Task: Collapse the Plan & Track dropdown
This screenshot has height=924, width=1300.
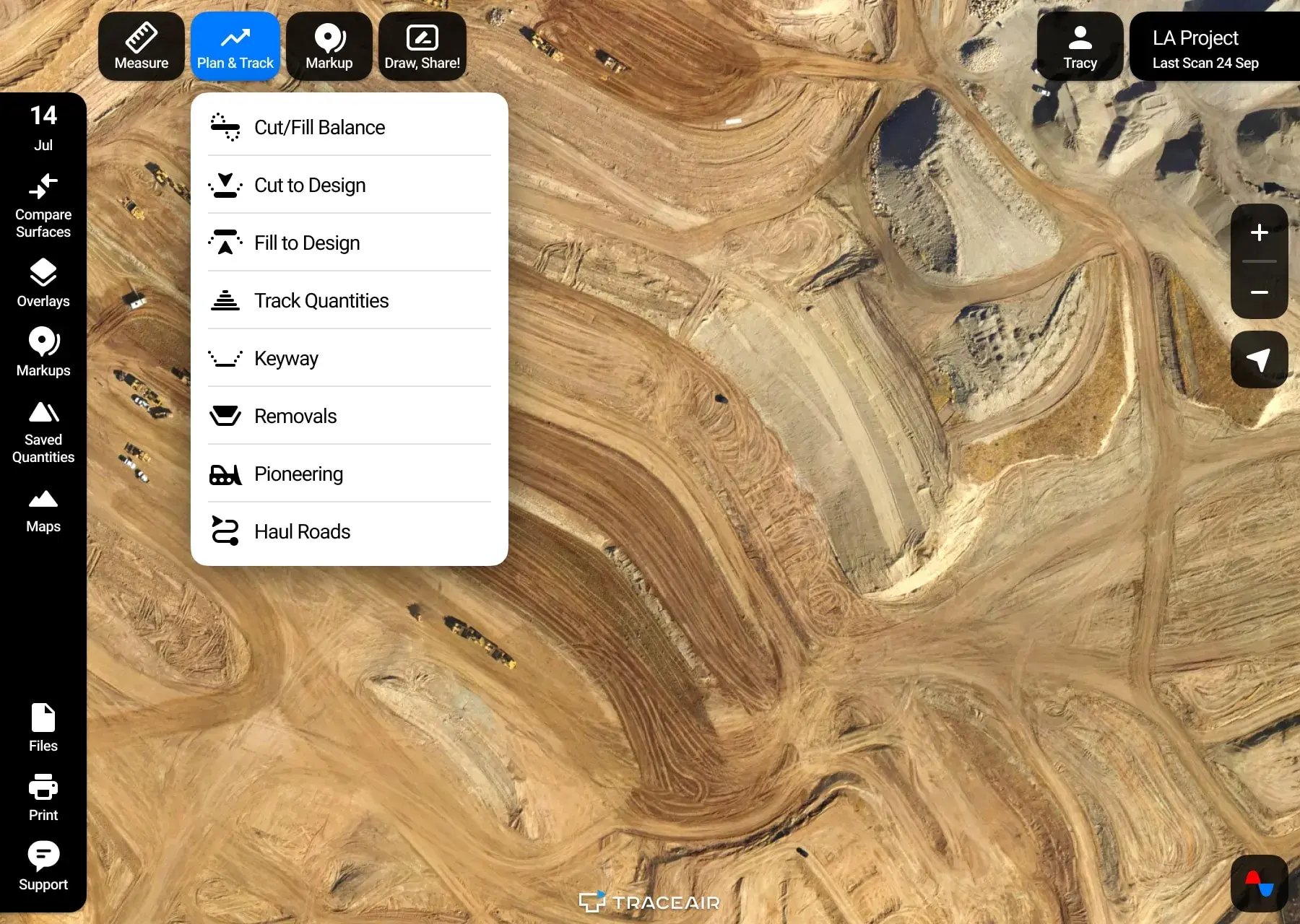Action: click(x=235, y=45)
